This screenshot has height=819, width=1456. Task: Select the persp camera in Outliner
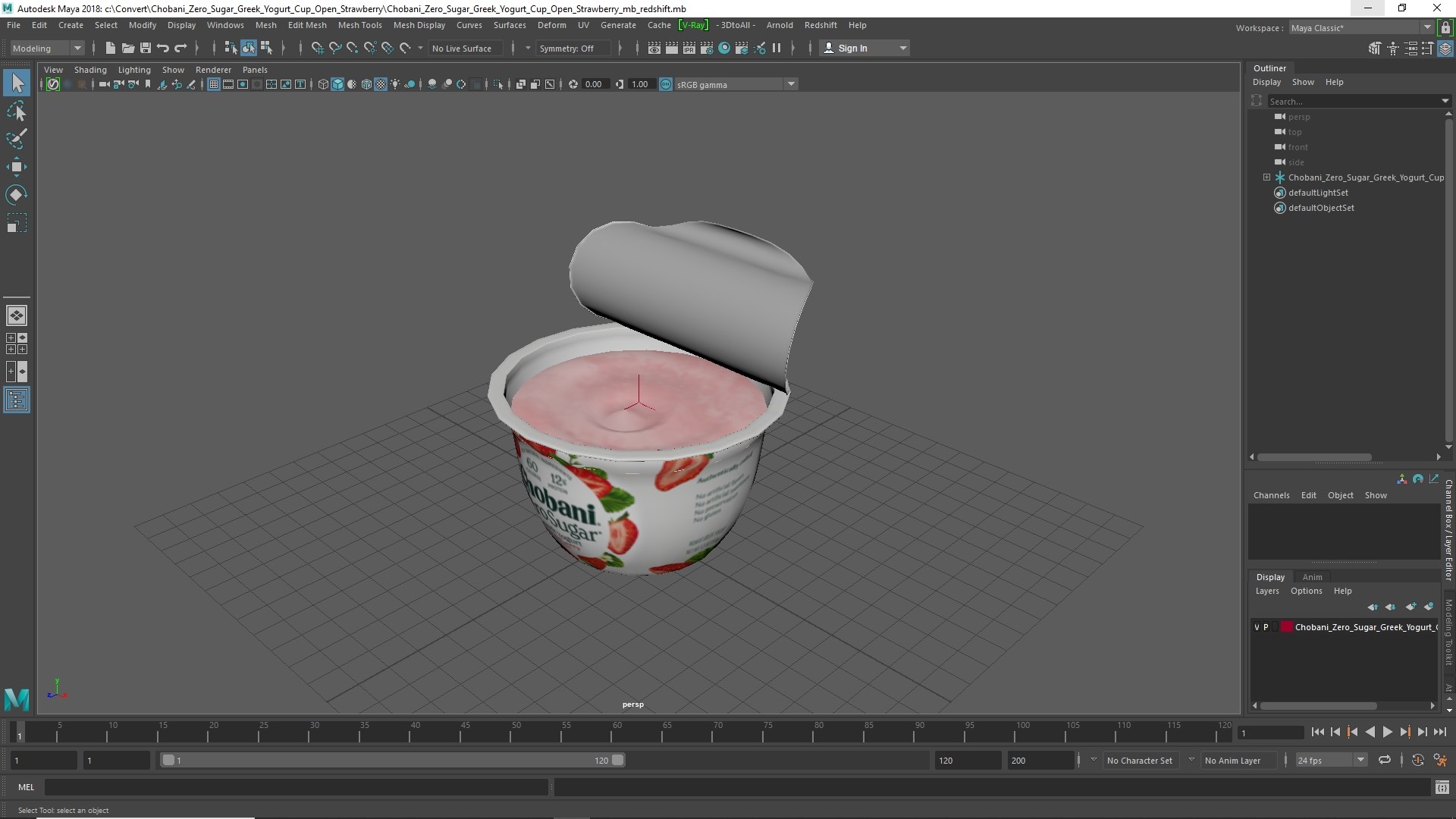[x=1298, y=117]
